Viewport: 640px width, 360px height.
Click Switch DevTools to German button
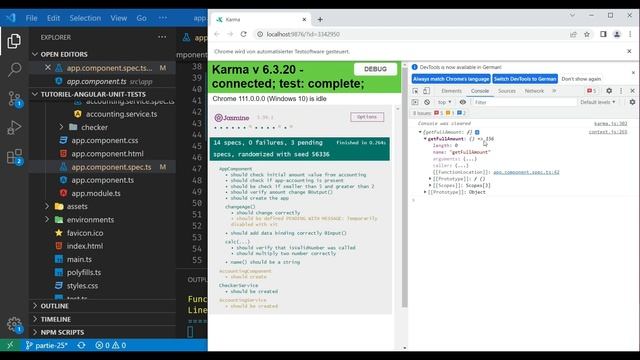point(525,79)
